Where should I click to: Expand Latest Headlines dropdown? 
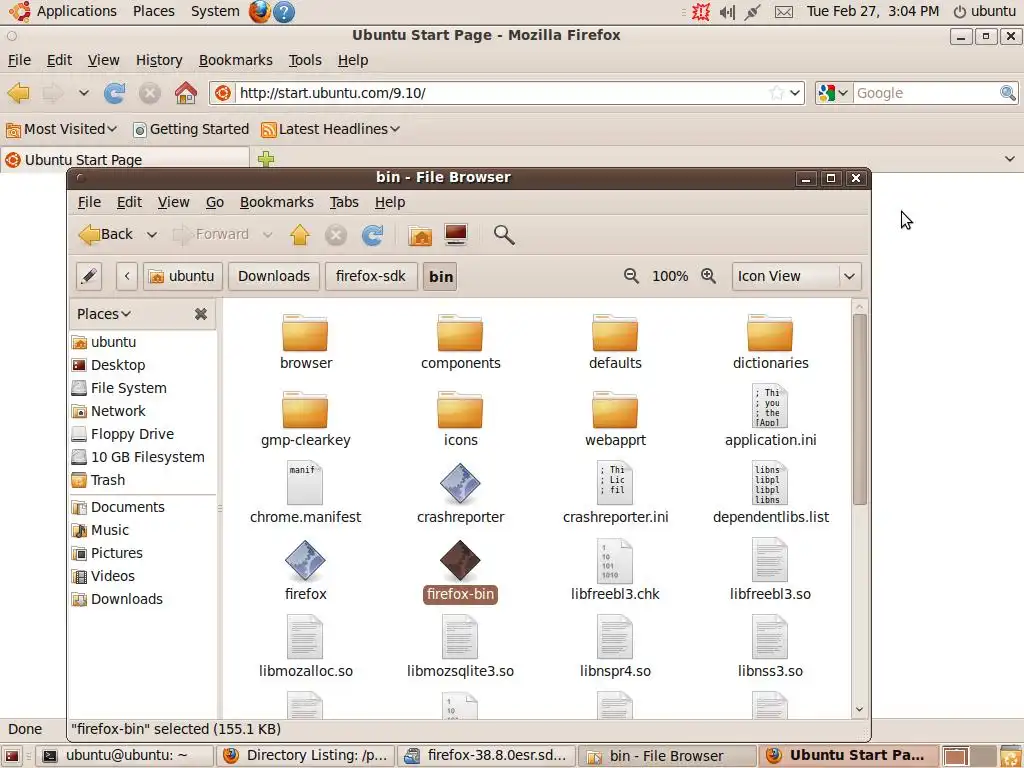coord(330,129)
